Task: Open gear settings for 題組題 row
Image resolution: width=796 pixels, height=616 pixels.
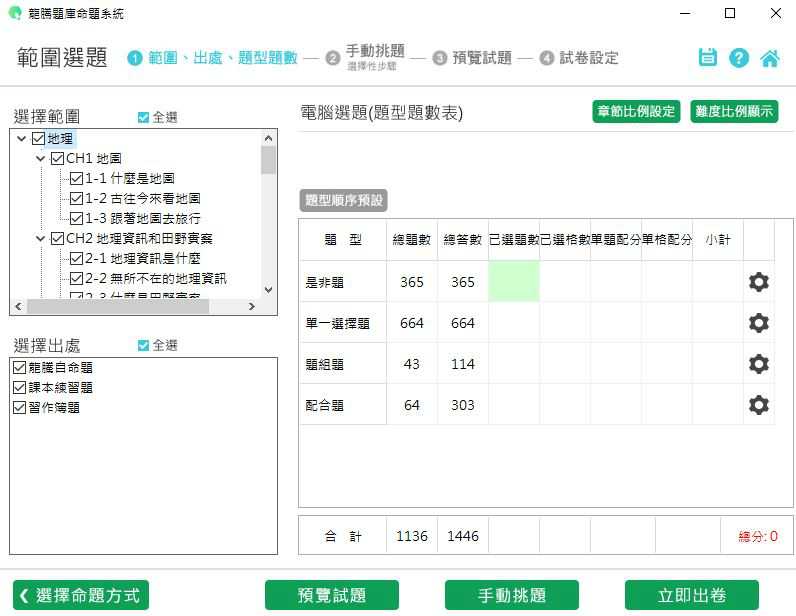Action: coord(758,364)
